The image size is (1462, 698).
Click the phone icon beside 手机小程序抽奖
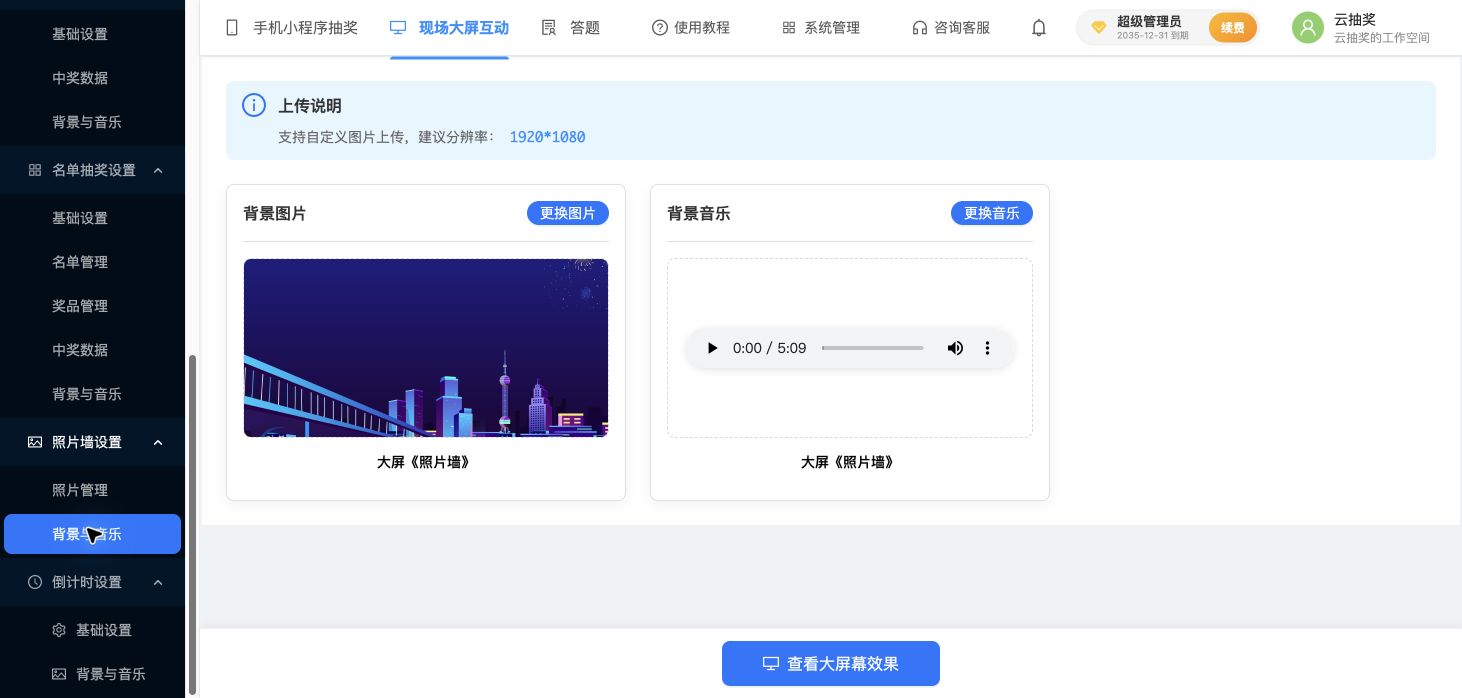pos(232,28)
